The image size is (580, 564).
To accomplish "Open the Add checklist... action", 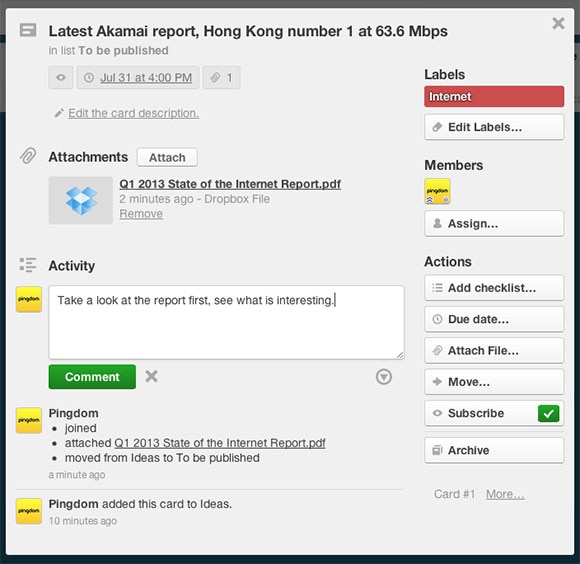I will (494, 288).
